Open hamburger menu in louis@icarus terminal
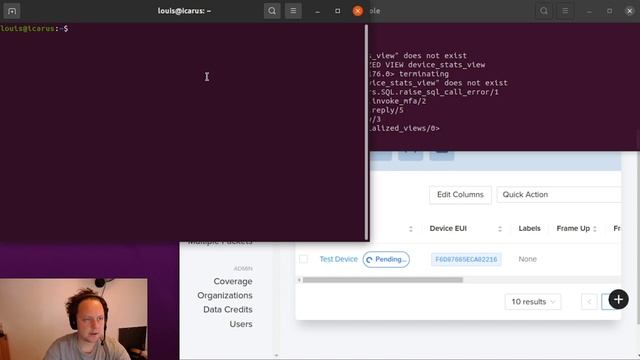 293,11
